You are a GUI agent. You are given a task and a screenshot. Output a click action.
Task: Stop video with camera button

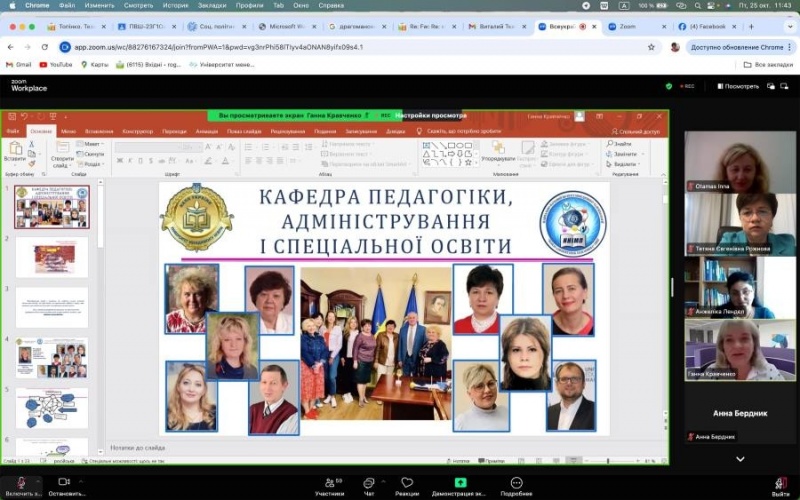pos(66,483)
